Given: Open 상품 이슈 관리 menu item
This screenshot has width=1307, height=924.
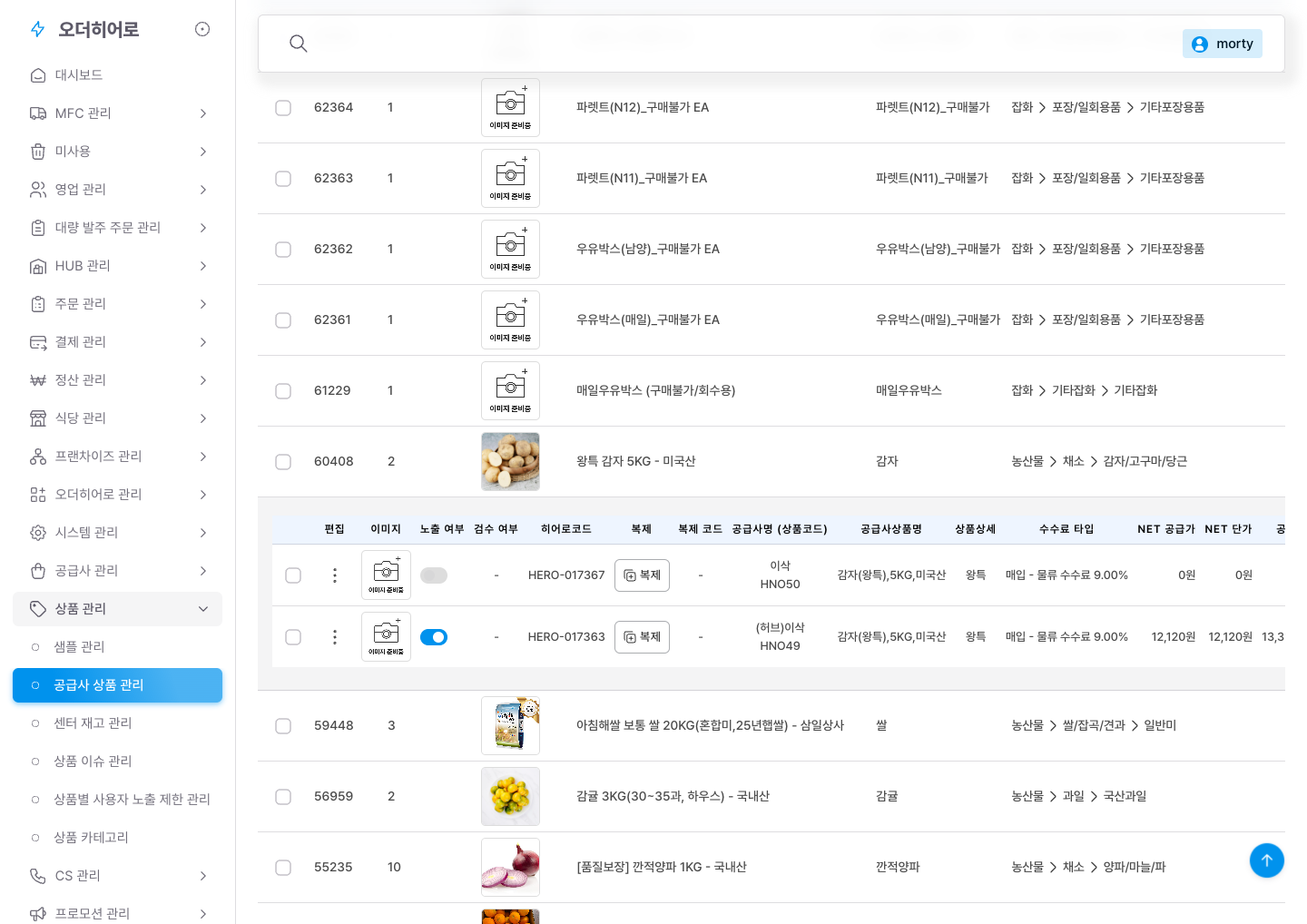Looking at the screenshot, I should tap(117, 762).
